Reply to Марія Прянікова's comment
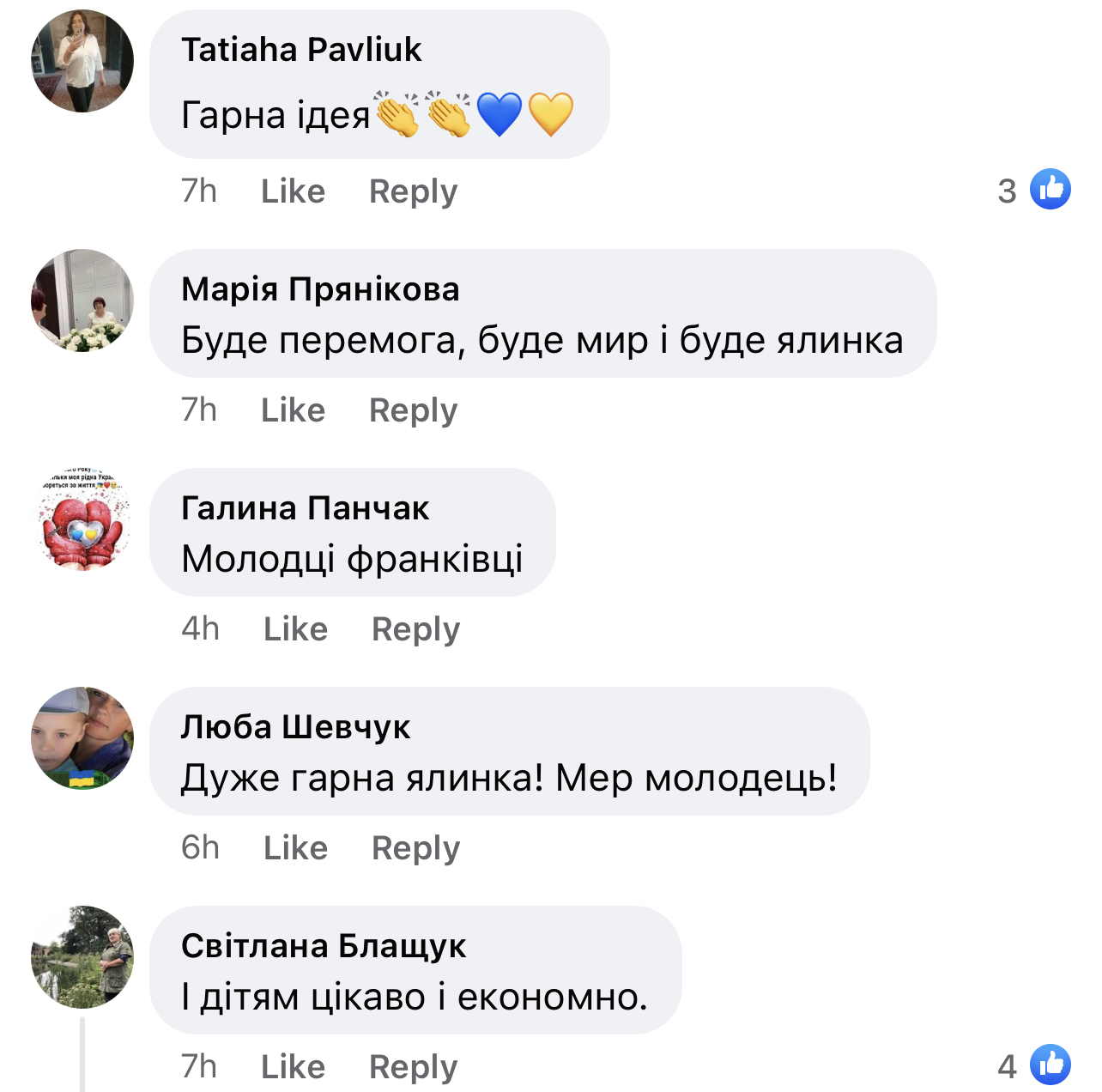The width and height of the screenshot is (1102, 1092). (413, 409)
